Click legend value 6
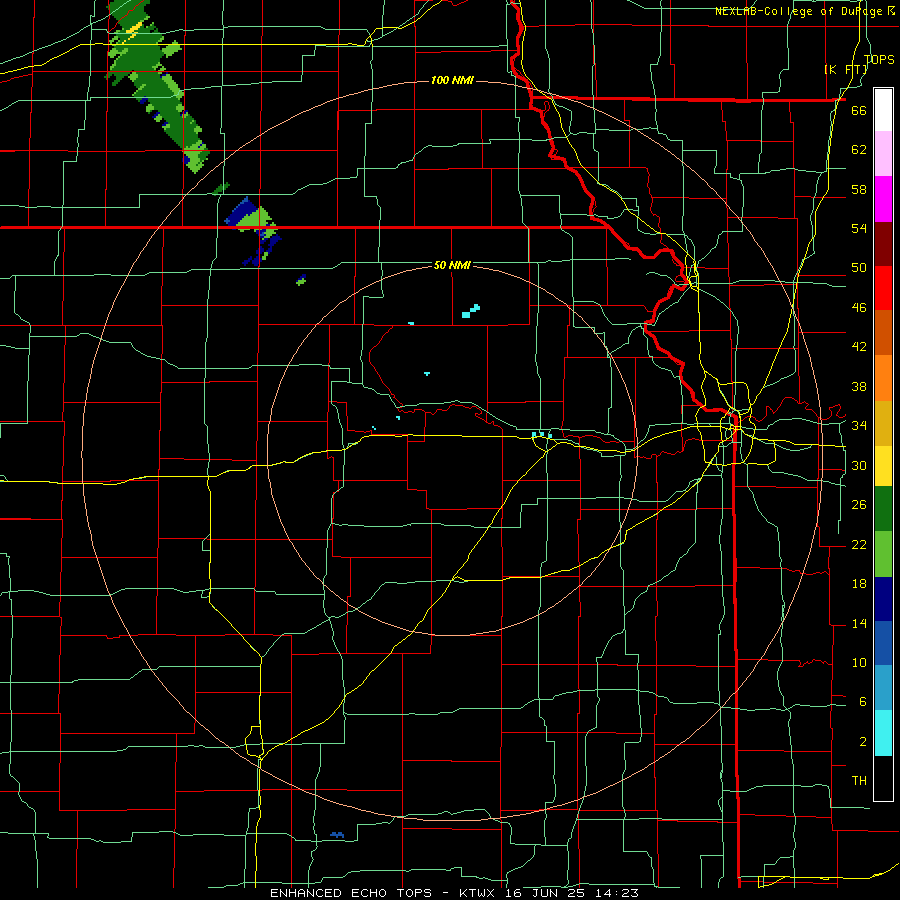900x900 pixels. [x=862, y=701]
